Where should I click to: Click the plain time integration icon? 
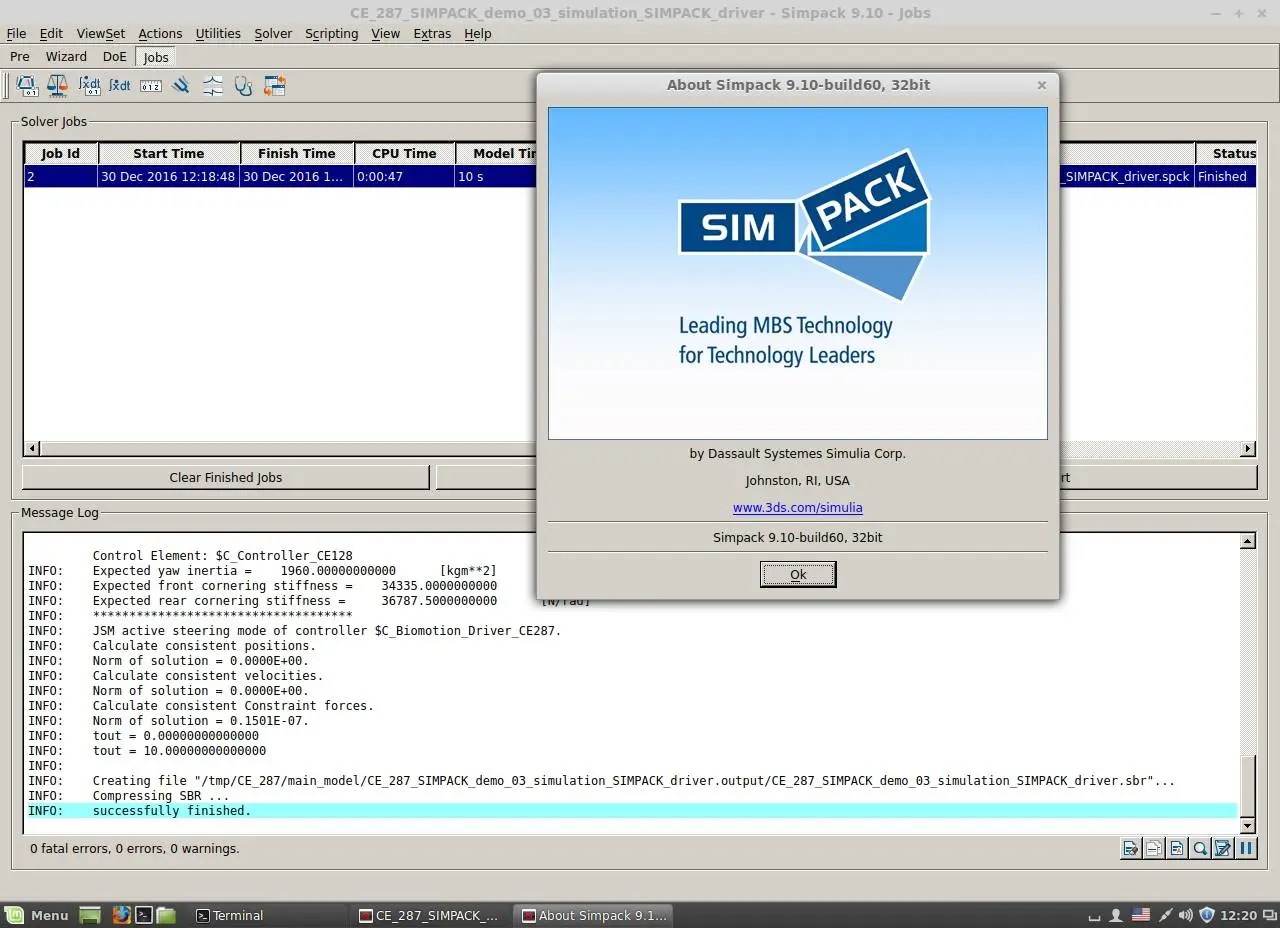(120, 86)
